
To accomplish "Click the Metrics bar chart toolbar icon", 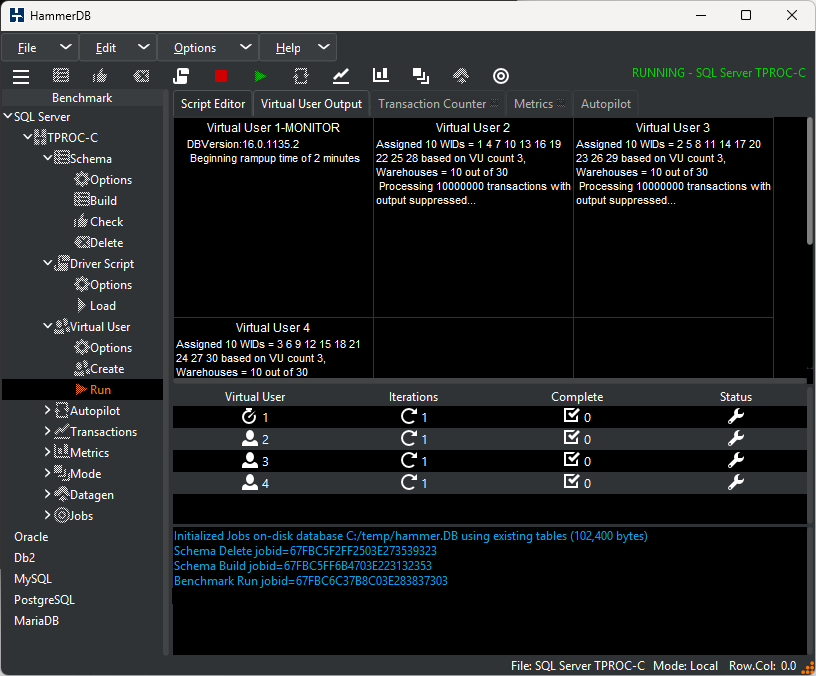I will click(381, 75).
